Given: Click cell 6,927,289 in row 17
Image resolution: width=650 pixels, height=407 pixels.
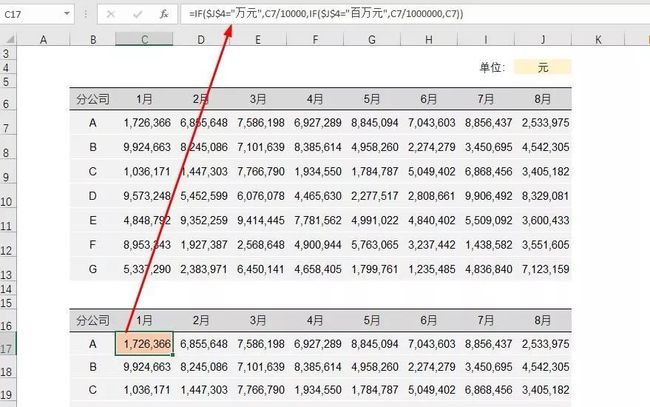Looking at the screenshot, I should (318, 344).
